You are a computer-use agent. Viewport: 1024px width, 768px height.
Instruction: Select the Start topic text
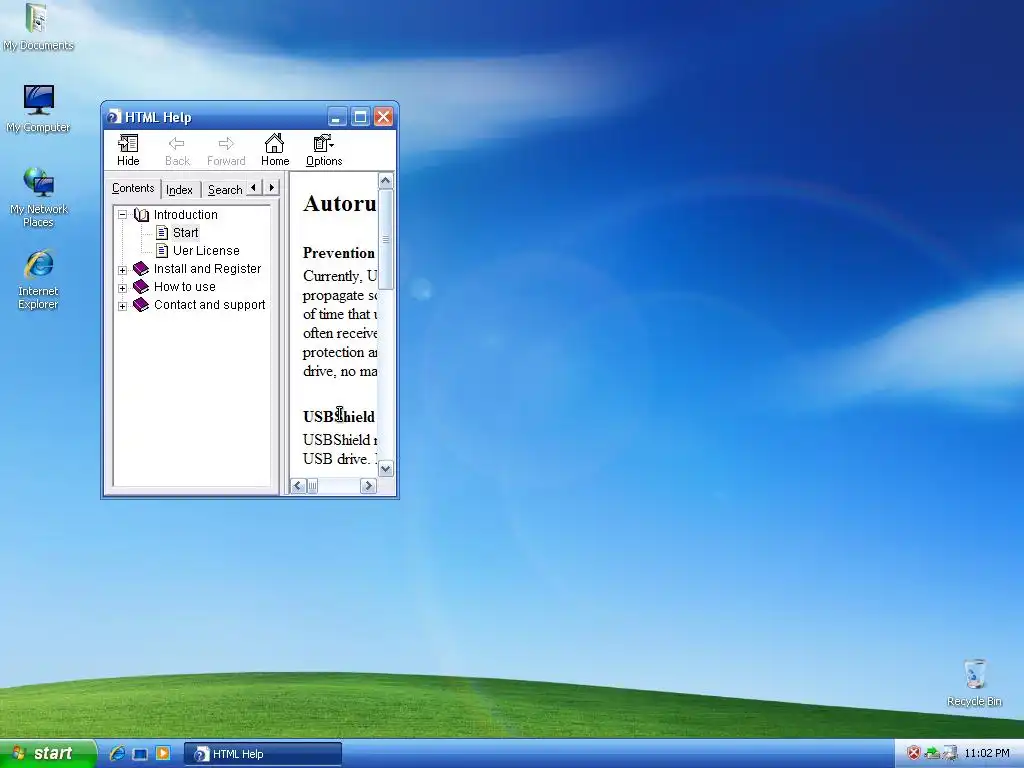(x=185, y=232)
